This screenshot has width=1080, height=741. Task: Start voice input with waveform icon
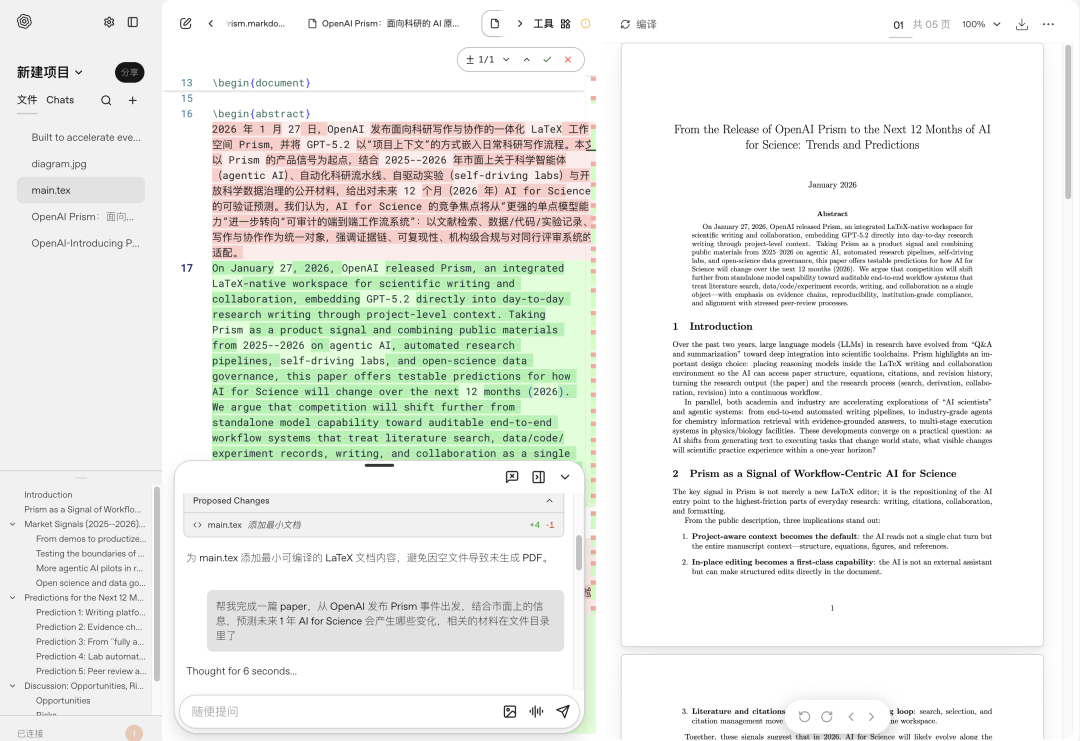tap(536, 711)
